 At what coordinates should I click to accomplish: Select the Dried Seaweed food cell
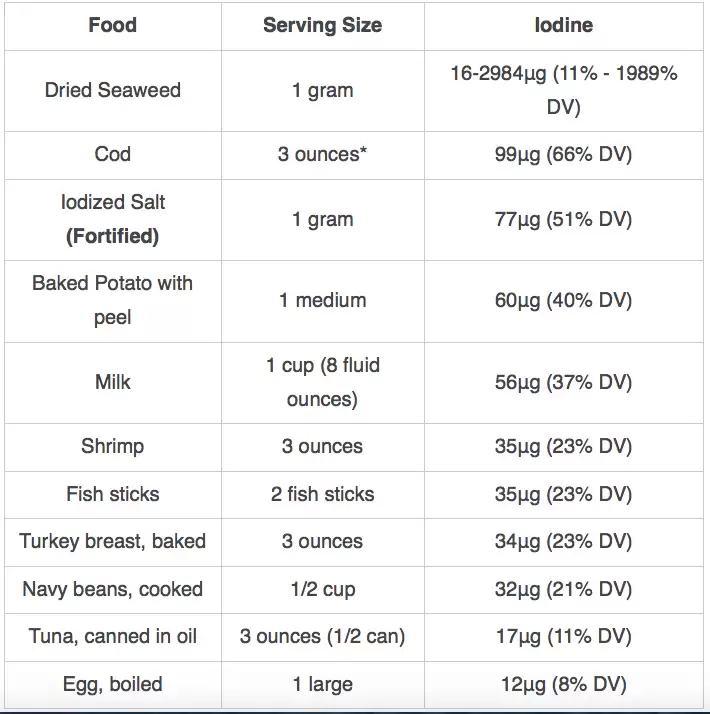pos(112,90)
